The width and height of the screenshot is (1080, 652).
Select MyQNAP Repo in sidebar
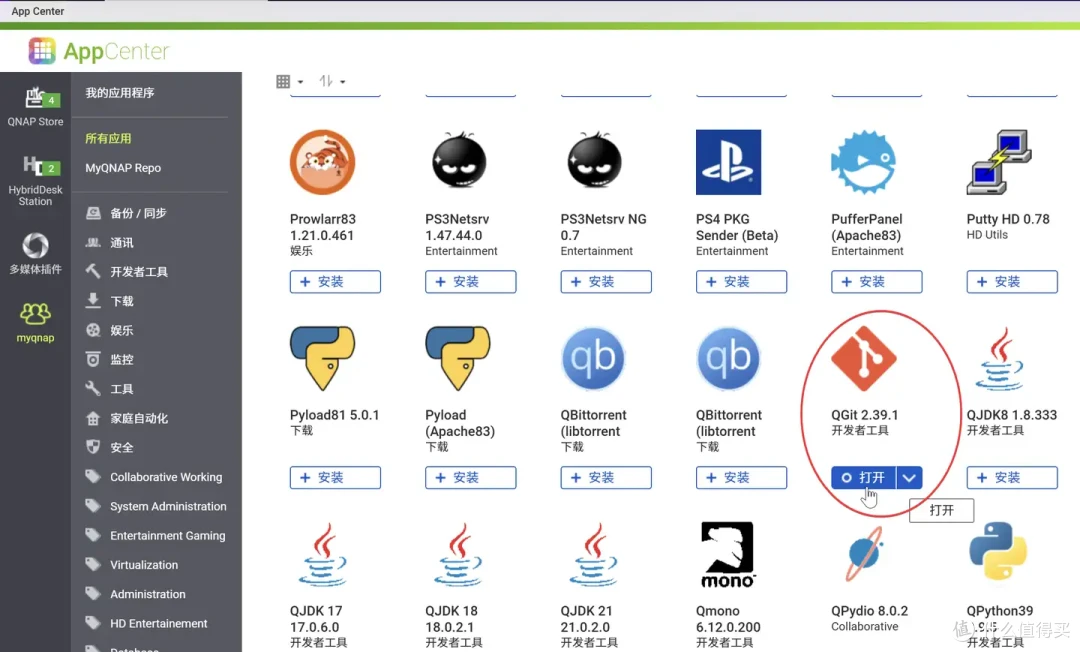(x=123, y=168)
